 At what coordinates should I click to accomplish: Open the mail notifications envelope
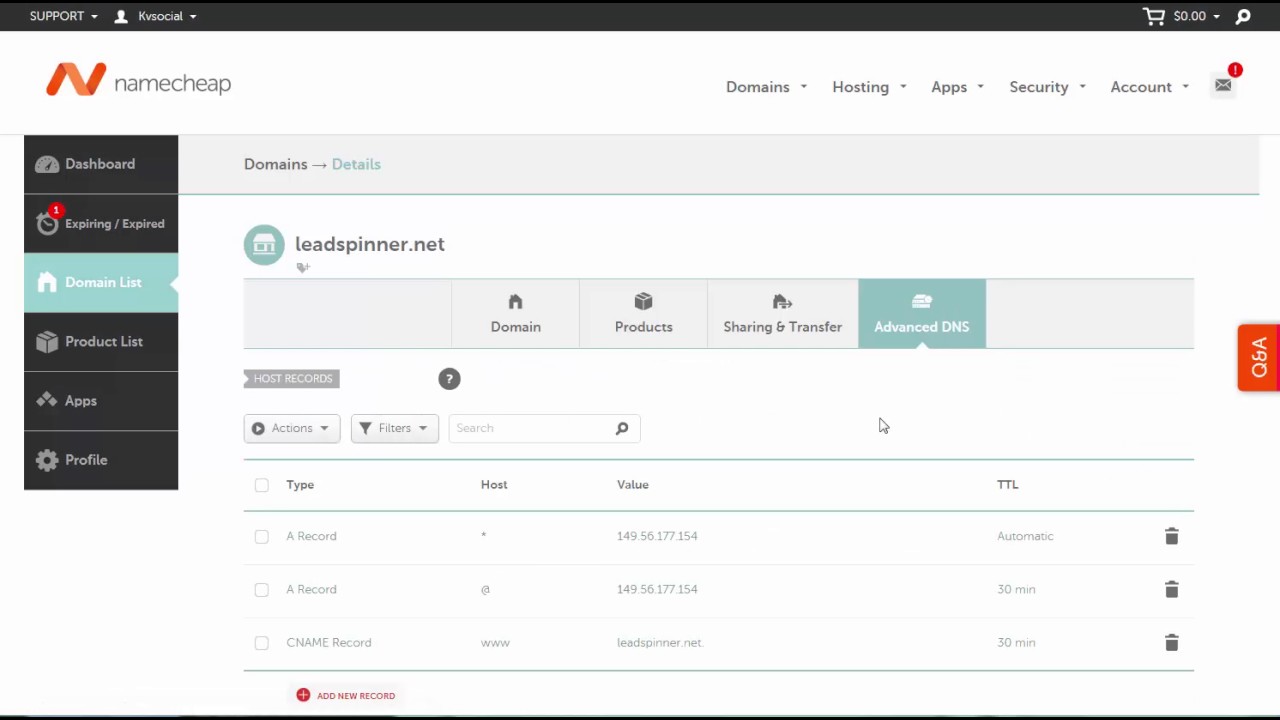[1223, 86]
